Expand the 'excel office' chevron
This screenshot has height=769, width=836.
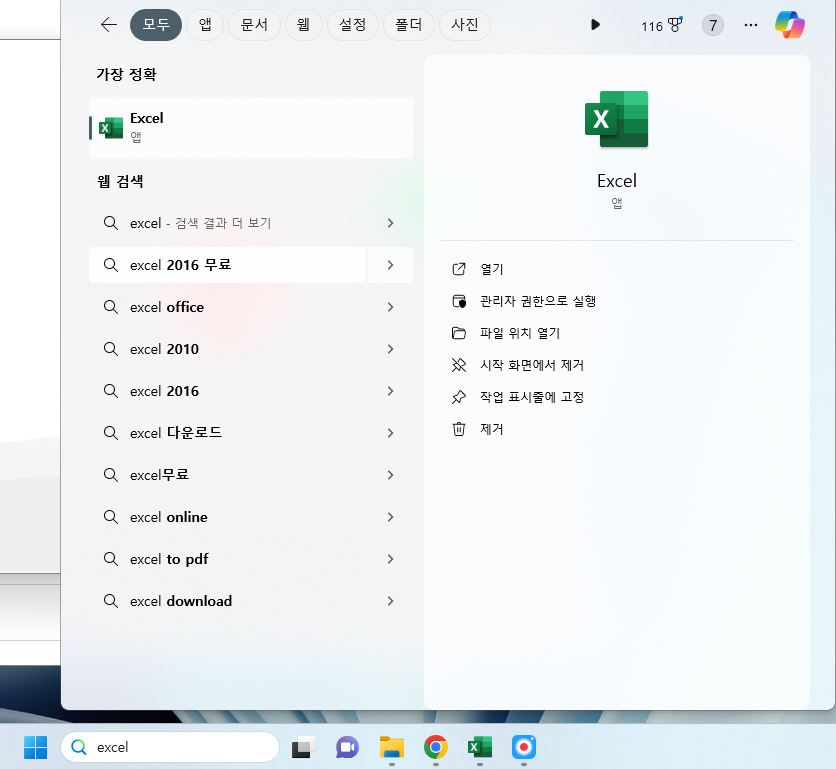tap(390, 307)
